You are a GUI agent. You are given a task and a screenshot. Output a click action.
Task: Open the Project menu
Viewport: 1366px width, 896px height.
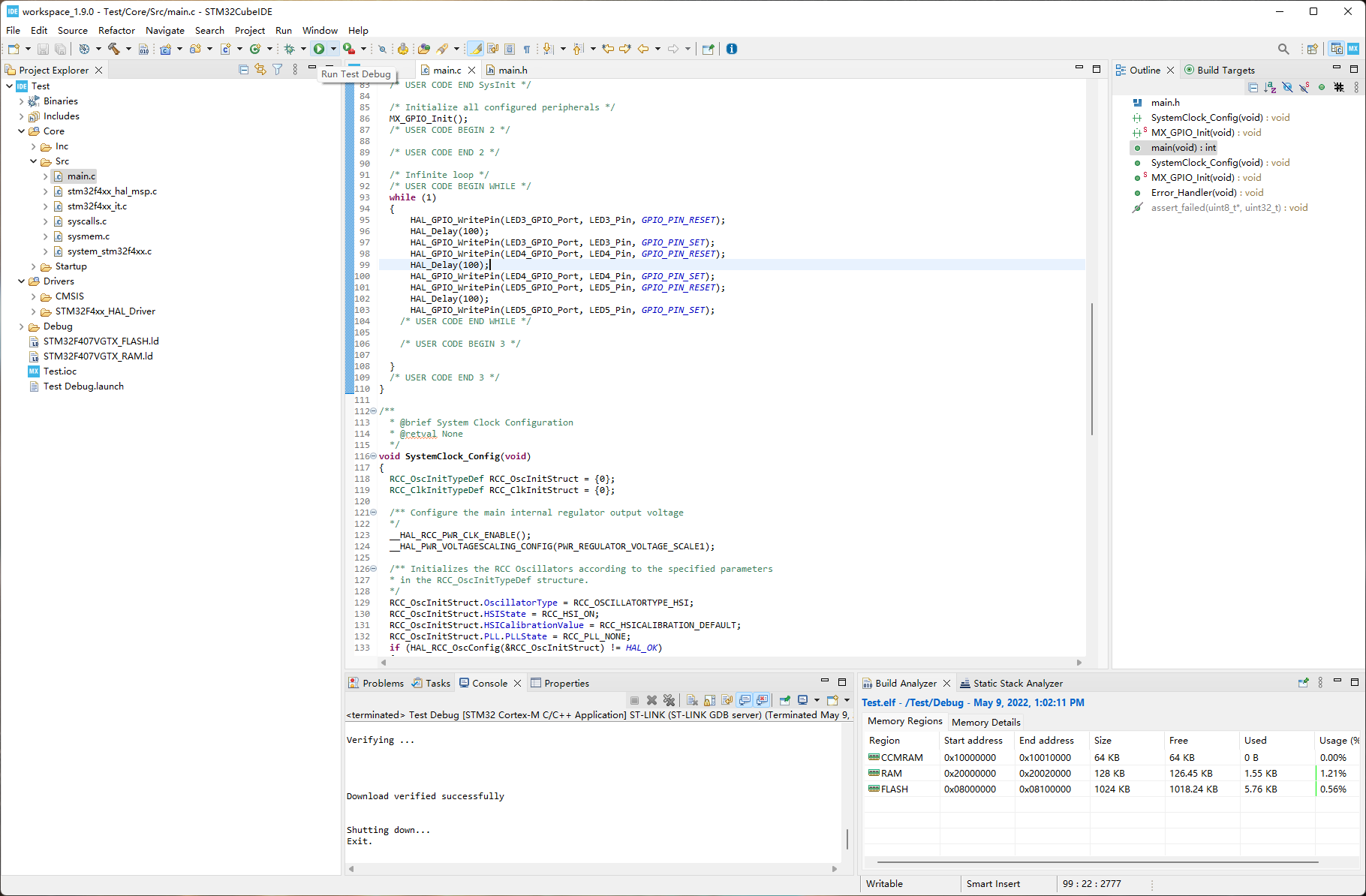[x=249, y=31]
